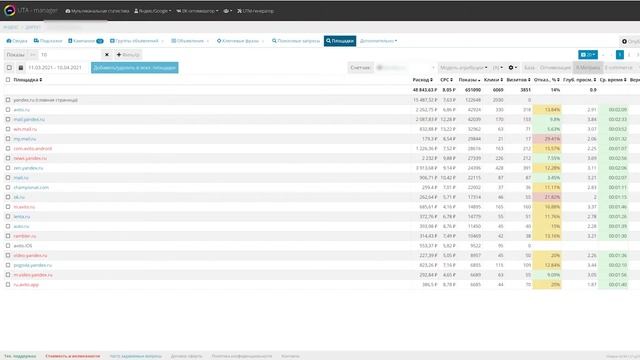Expand the Дополнительно dropdown
Image resolution: width=640 pixels, height=360 pixels.
pos(378,41)
